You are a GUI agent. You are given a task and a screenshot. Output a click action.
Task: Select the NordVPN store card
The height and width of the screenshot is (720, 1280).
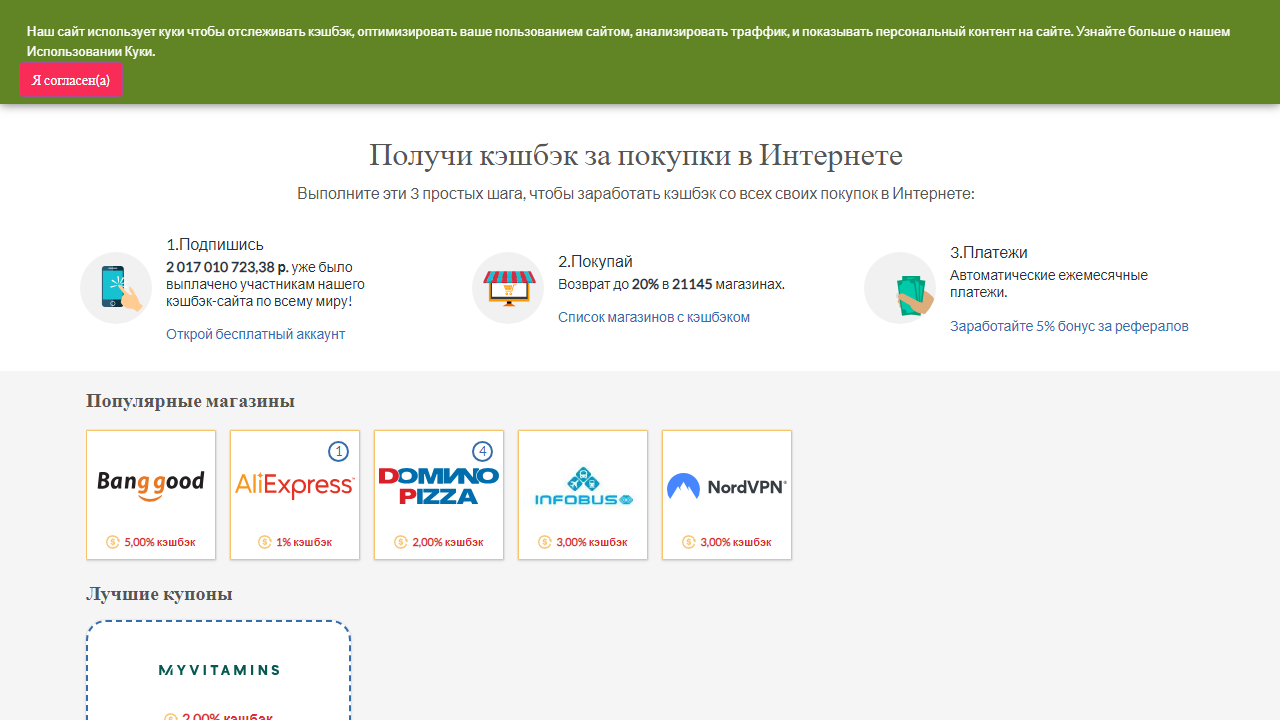coord(726,494)
